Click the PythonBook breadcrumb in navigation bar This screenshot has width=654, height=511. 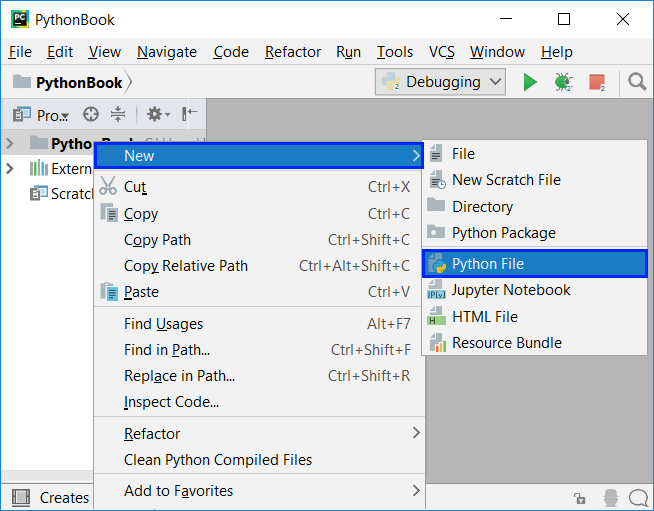click(x=79, y=83)
